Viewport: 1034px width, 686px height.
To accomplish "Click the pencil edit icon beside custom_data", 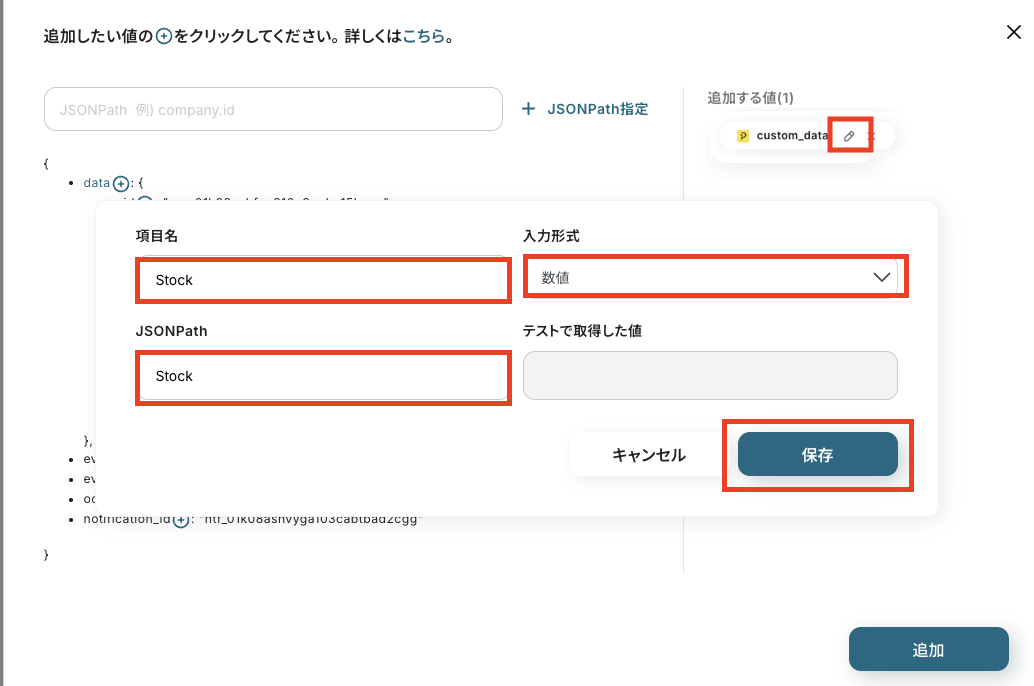I will 849,136.
